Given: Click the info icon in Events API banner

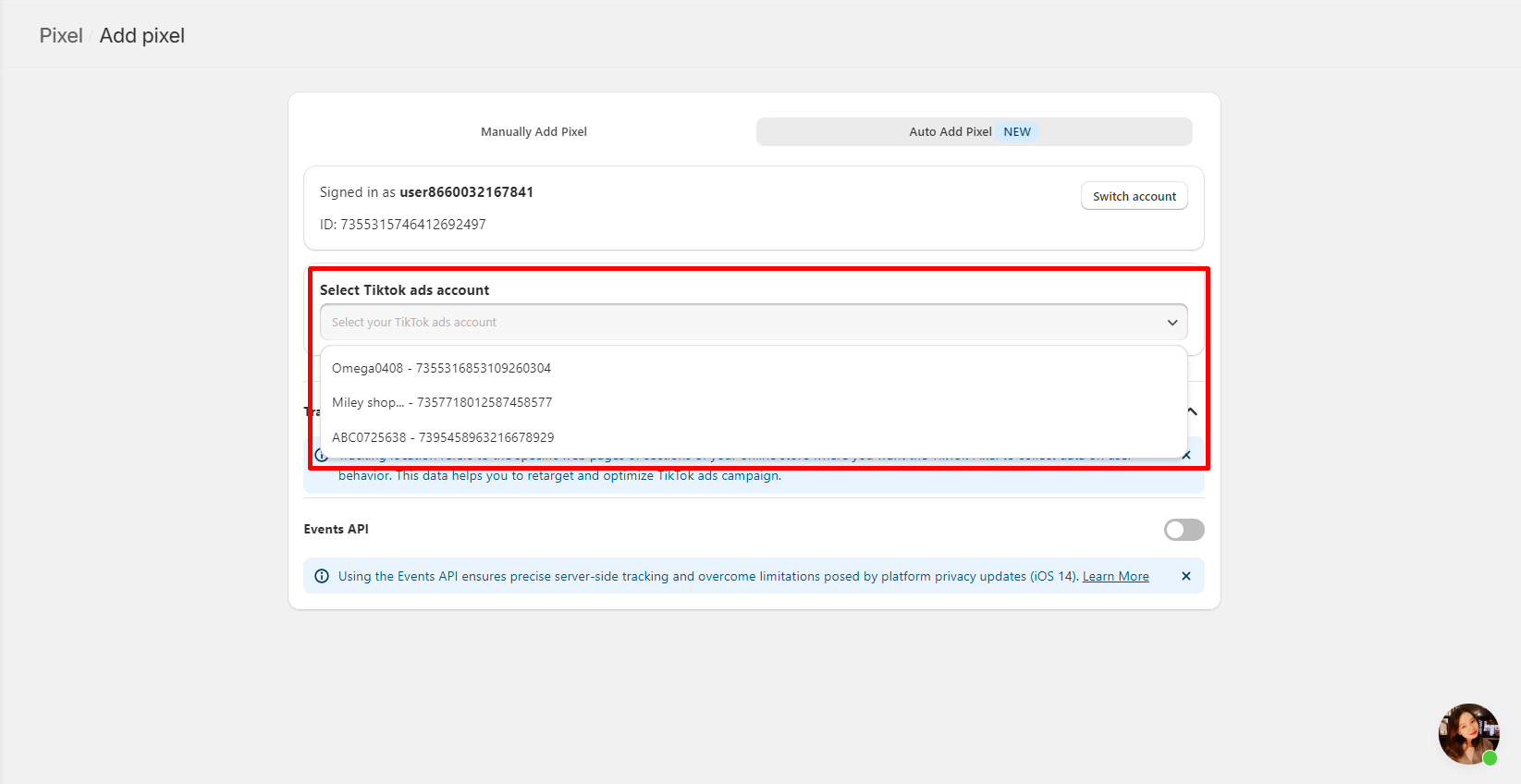Looking at the screenshot, I should (x=322, y=576).
